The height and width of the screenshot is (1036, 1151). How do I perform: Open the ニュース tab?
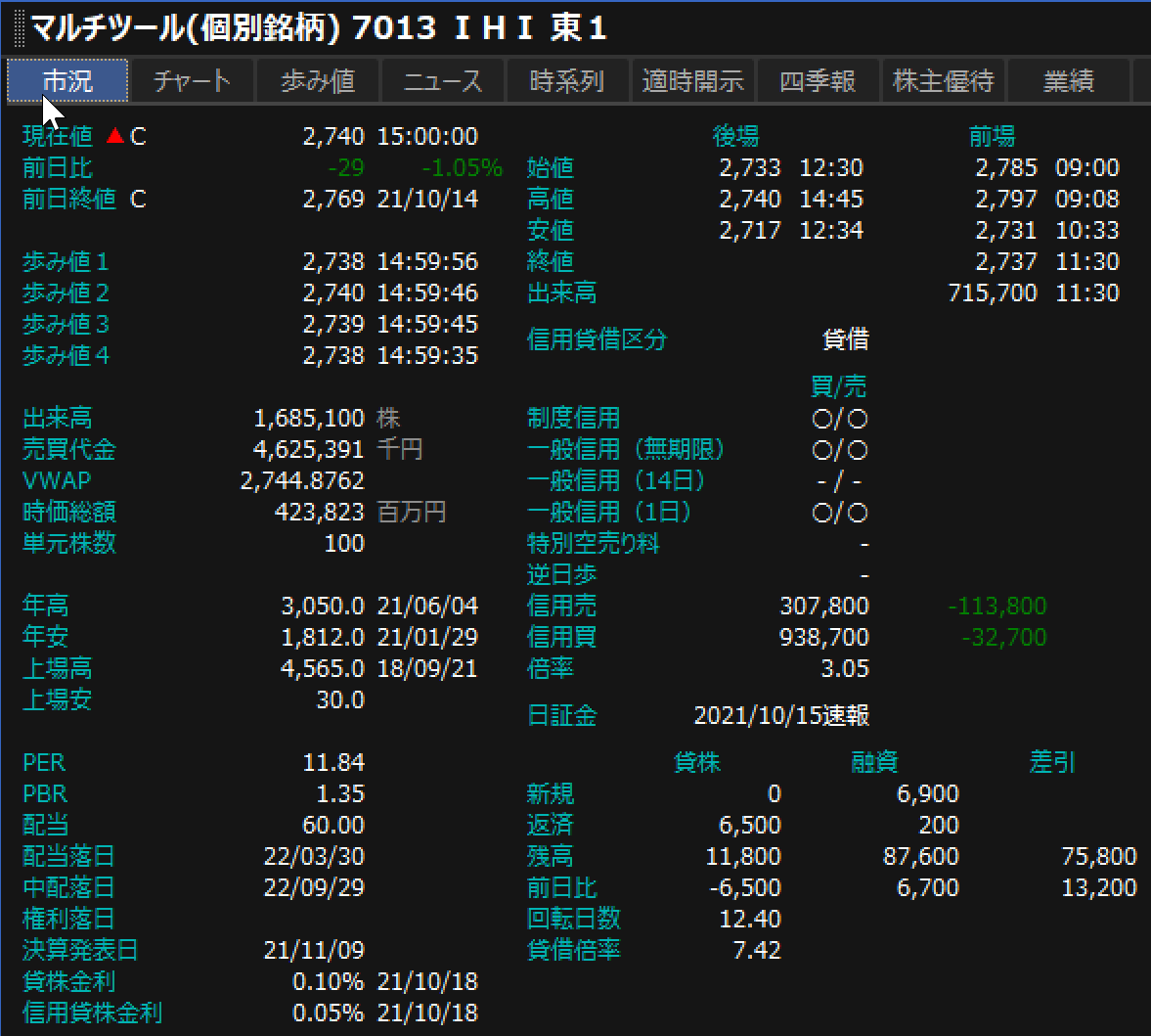[443, 81]
